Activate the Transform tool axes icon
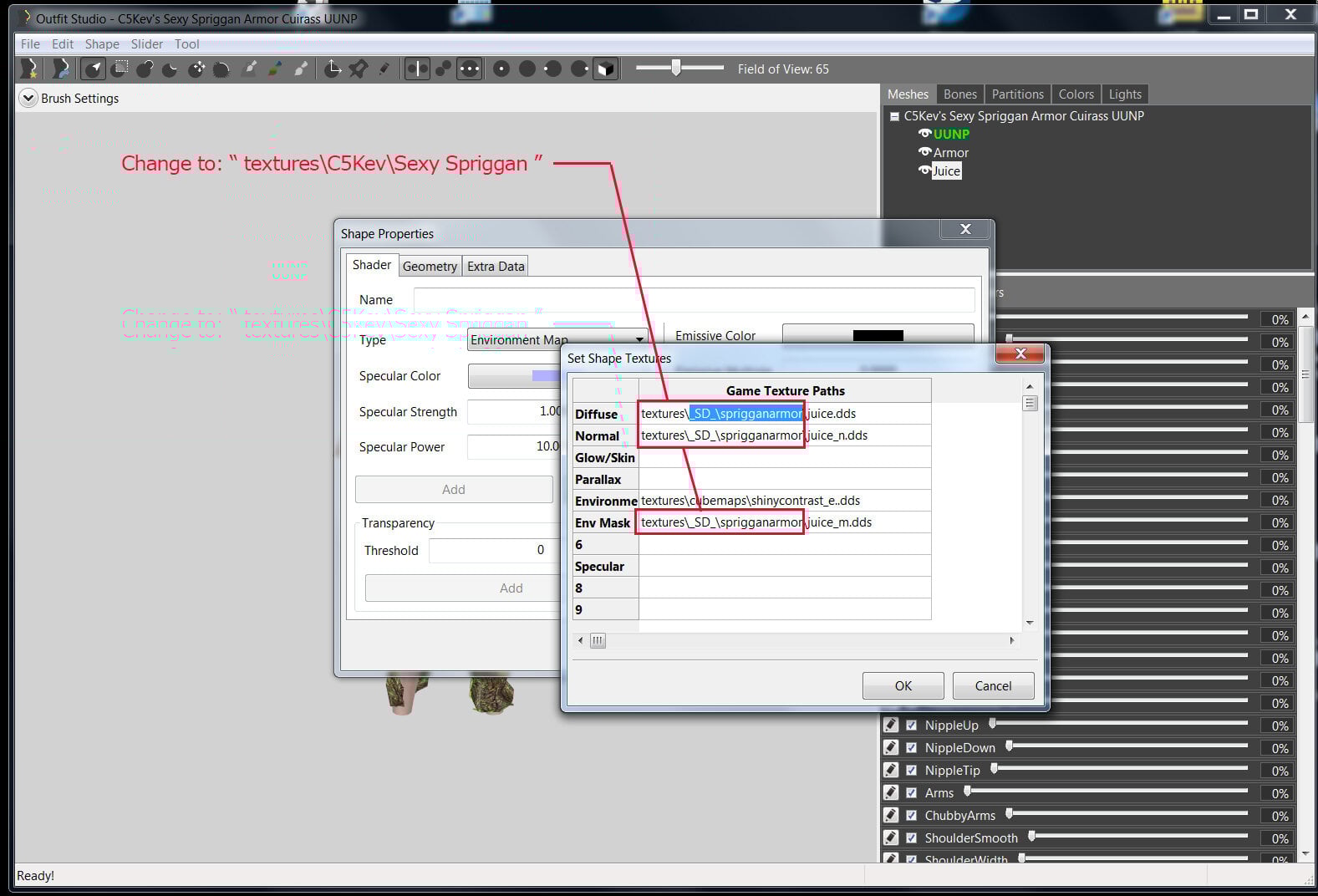The width and height of the screenshot is (1318, 896). (x=333, y=69)
